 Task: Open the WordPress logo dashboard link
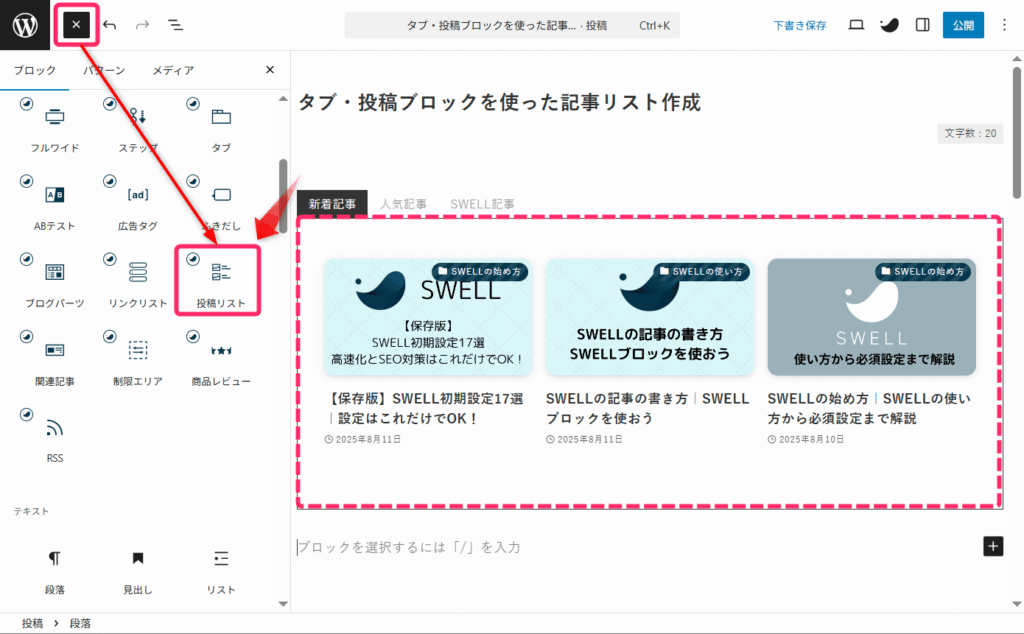(25, 25)
